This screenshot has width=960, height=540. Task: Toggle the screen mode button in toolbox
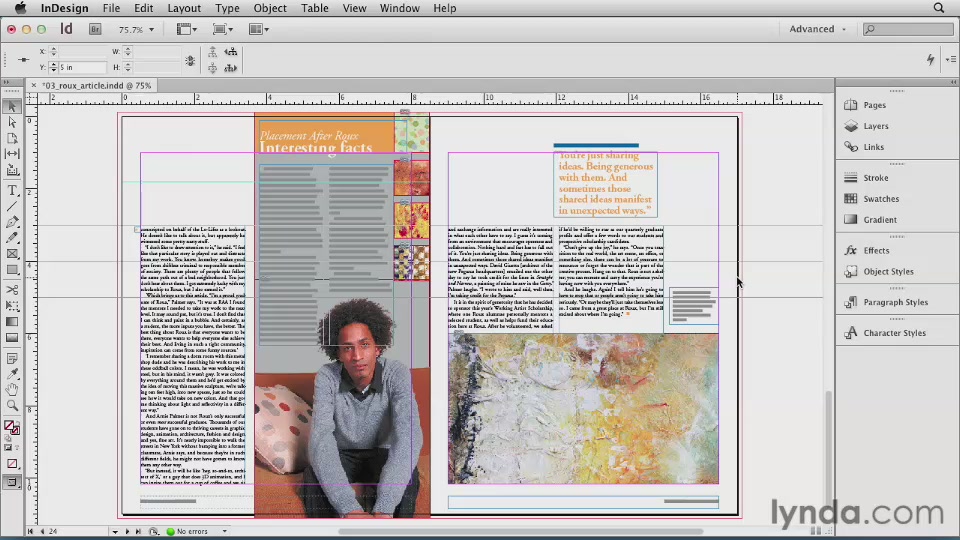12,482
